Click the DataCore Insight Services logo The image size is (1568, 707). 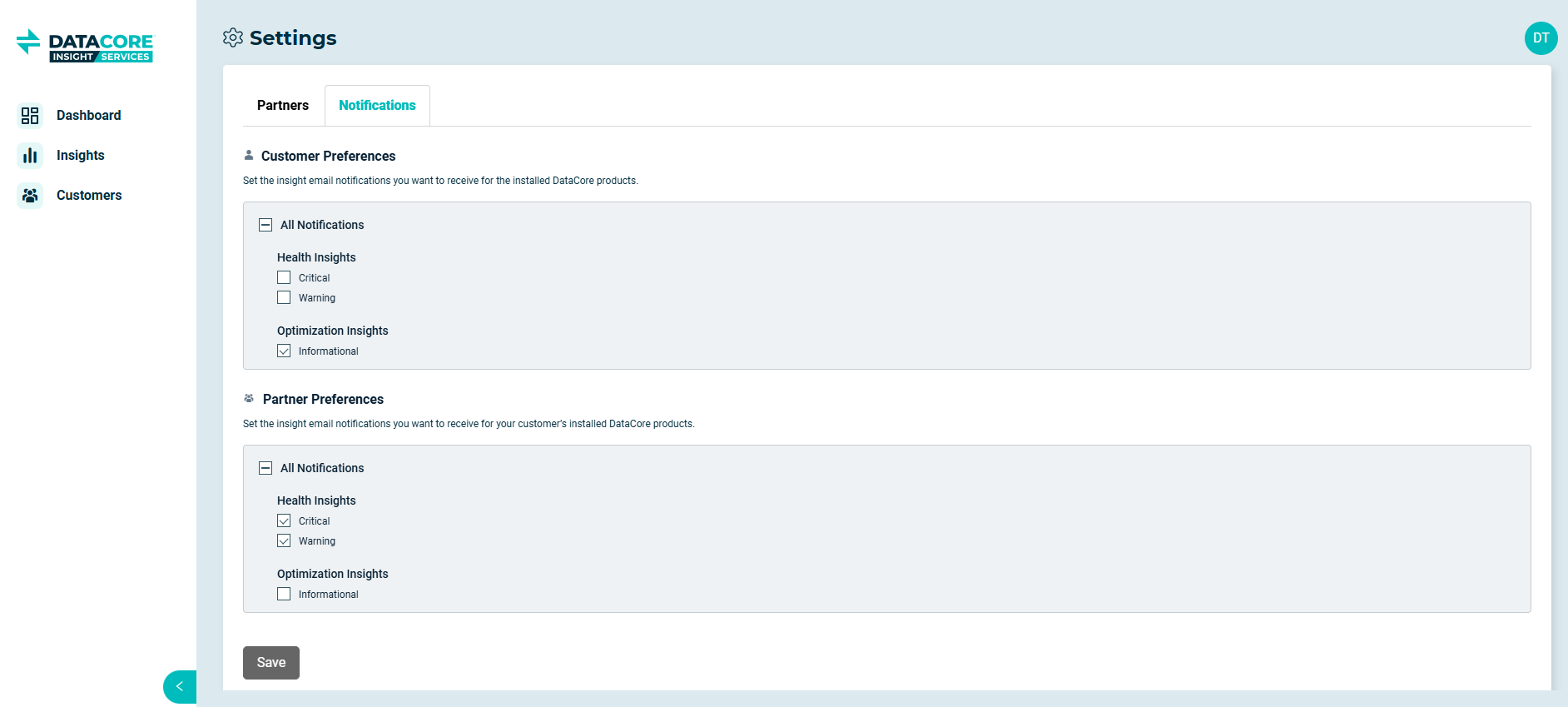tap(85, 47)
